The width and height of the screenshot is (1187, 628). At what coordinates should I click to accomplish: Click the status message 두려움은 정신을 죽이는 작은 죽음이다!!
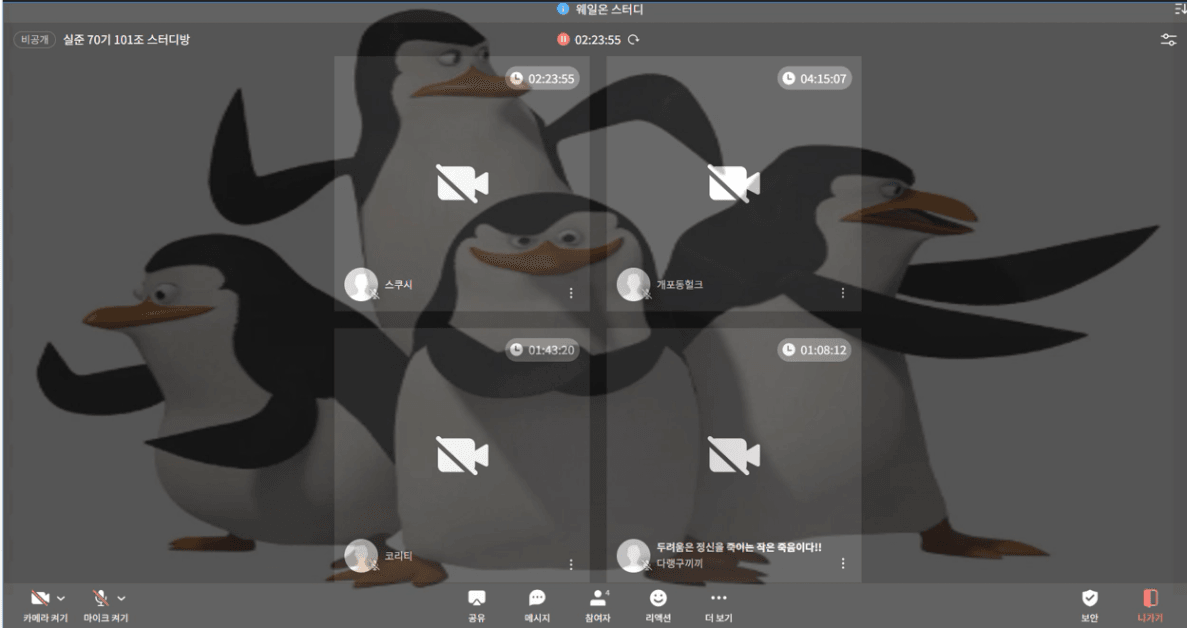[x=739, y=547]
